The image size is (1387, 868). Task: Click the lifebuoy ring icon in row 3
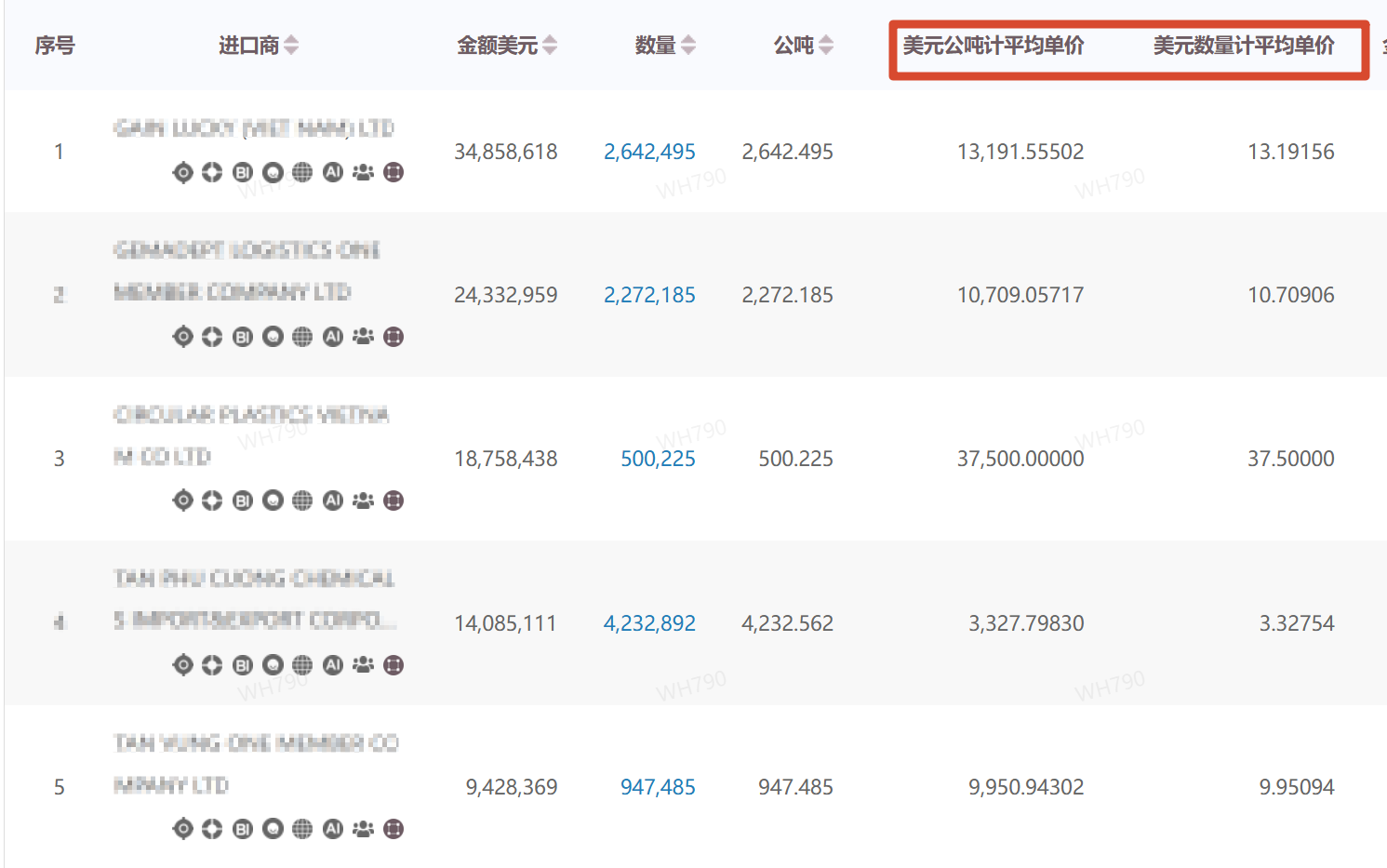pyautogui.click(x=212, y=501)
